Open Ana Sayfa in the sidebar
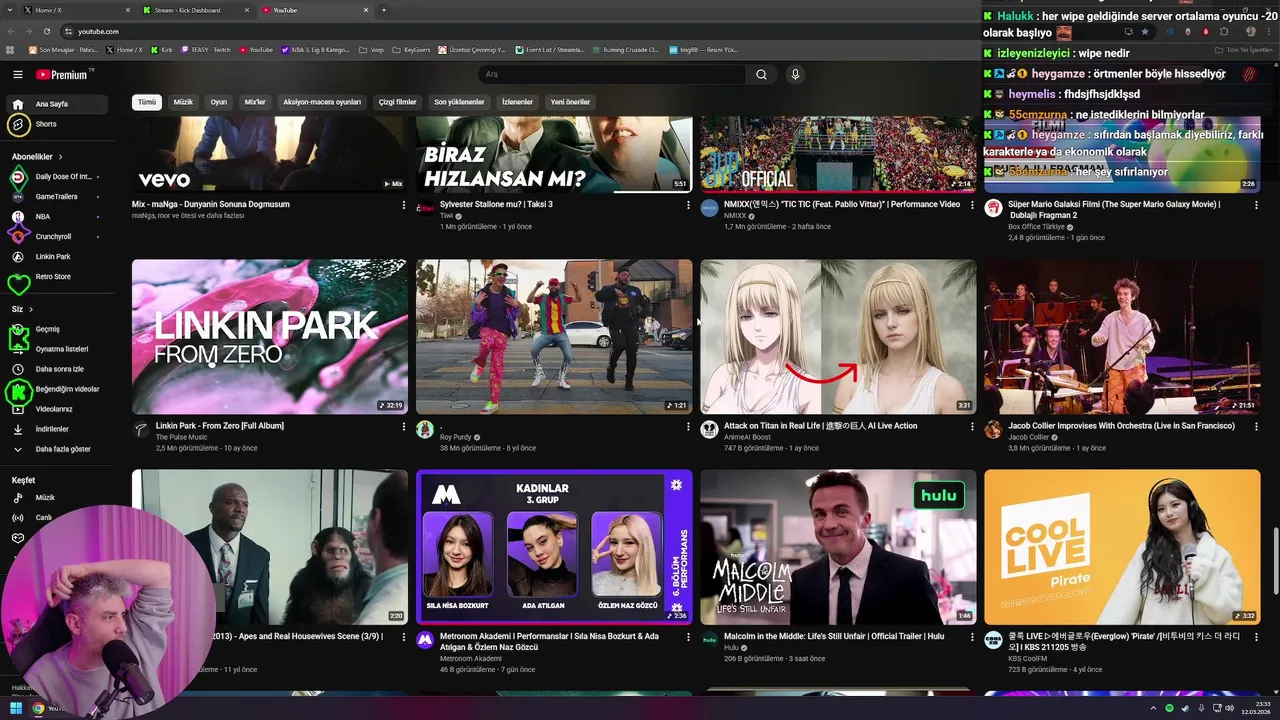The image size is (1280, 720). [x=58, y=104]
